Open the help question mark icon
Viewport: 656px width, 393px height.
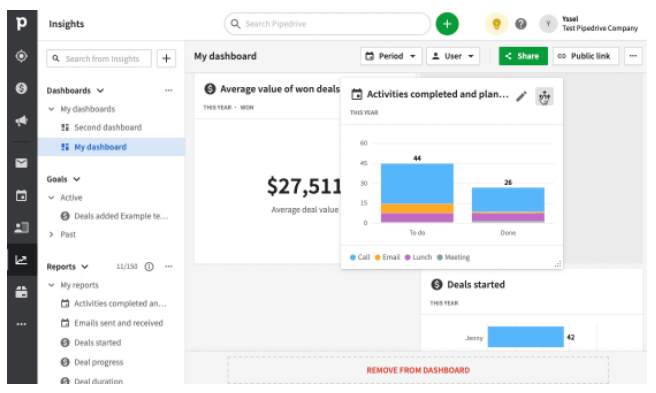point(521,24)
